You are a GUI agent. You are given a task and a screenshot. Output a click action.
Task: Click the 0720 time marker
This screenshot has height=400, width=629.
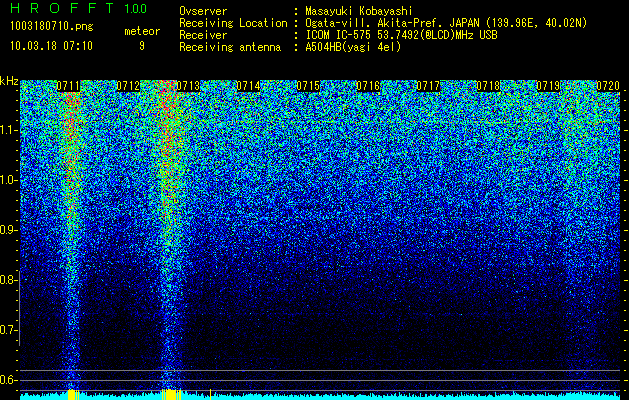(608, 86)
